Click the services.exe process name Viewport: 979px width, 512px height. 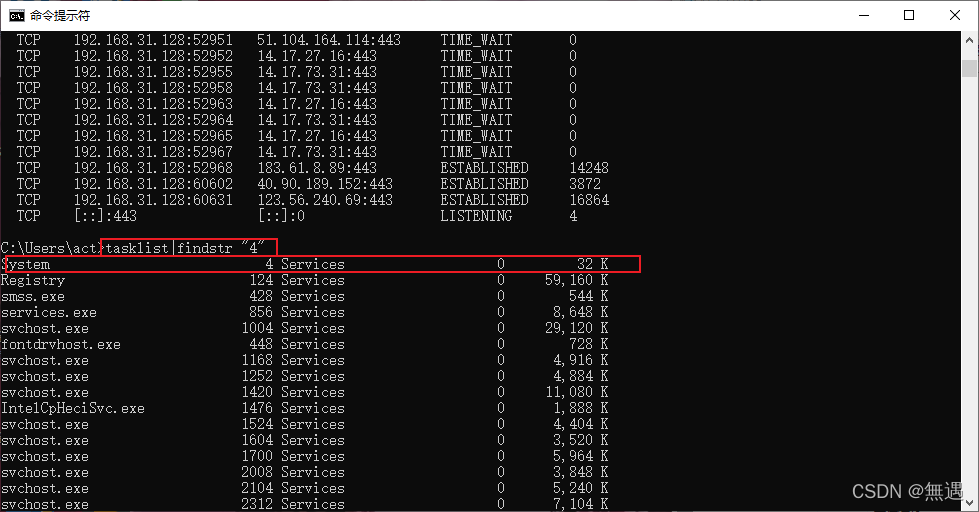(49, 312)
